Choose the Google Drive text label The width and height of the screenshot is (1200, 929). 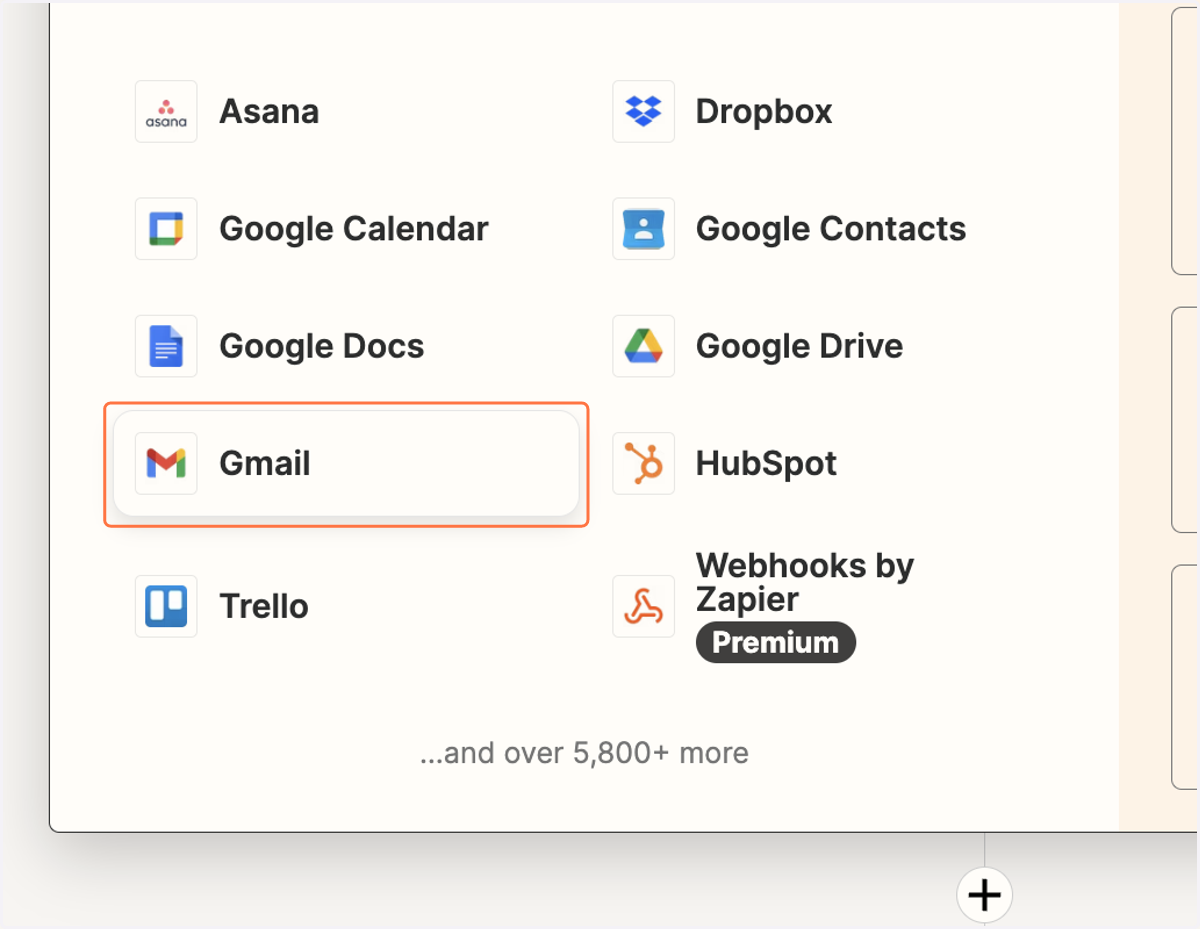[x=799, y=346]
